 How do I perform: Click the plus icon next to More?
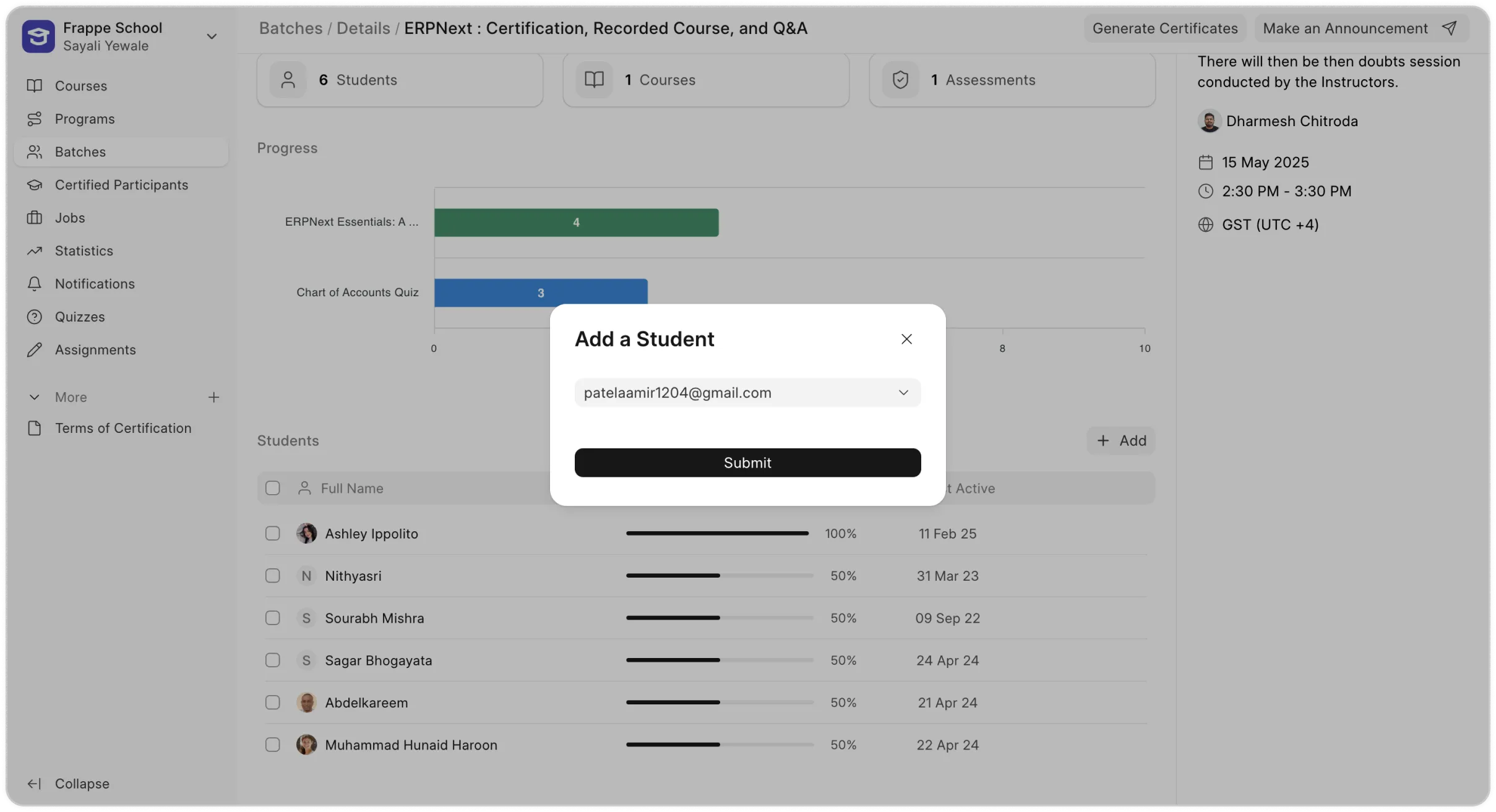[213, 397]
